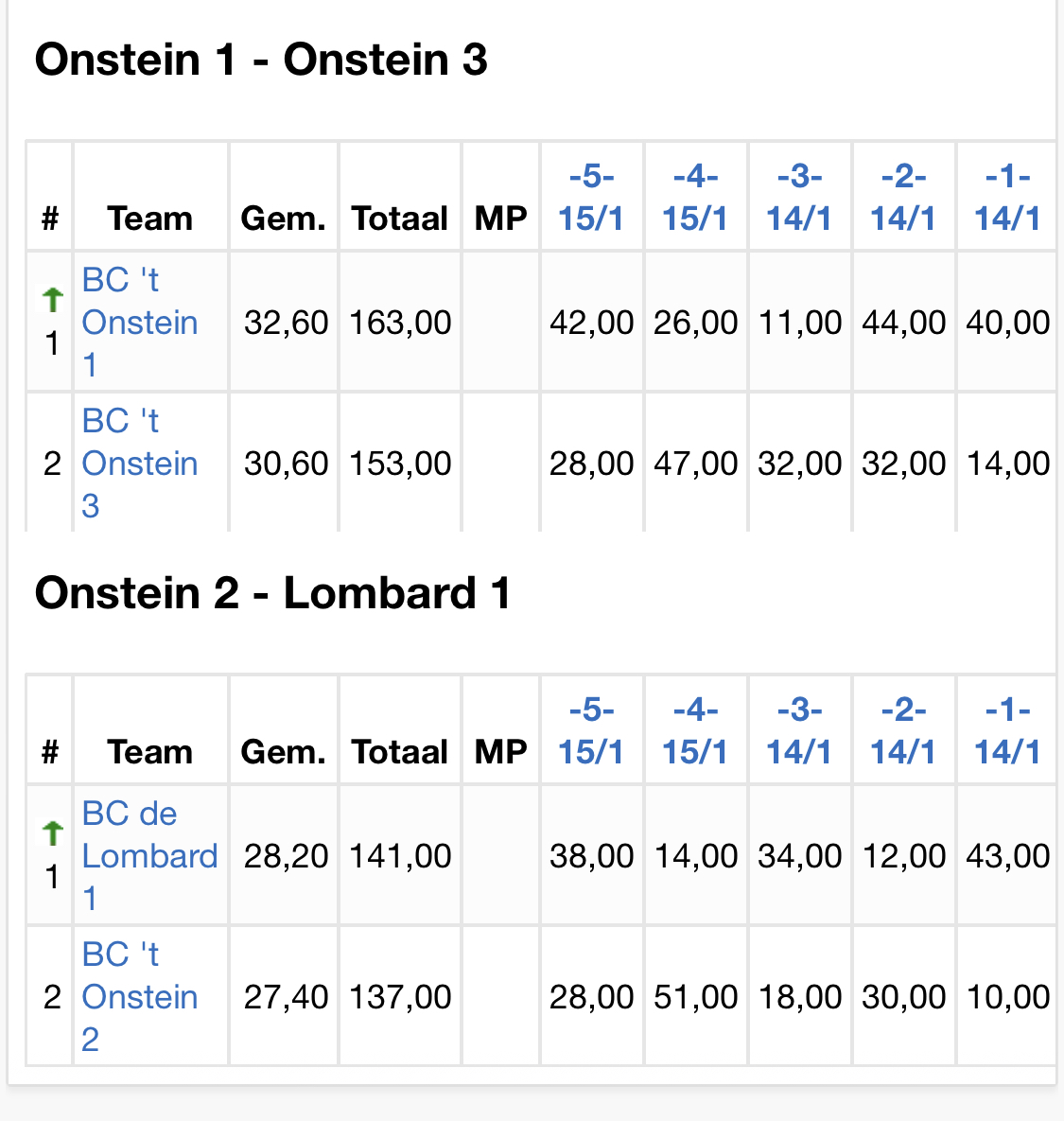Open round -4- 15/1 in the Onstein 1 - Onstein 3 table

695,198
